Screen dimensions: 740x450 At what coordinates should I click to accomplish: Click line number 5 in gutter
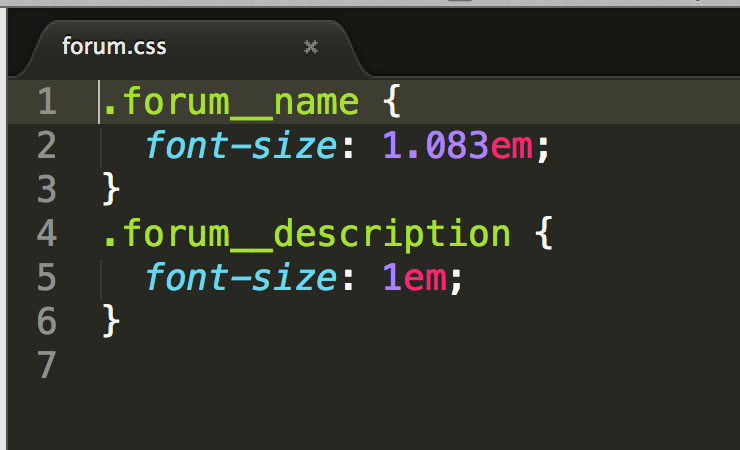pyautogui.click(x=47, y=277)
